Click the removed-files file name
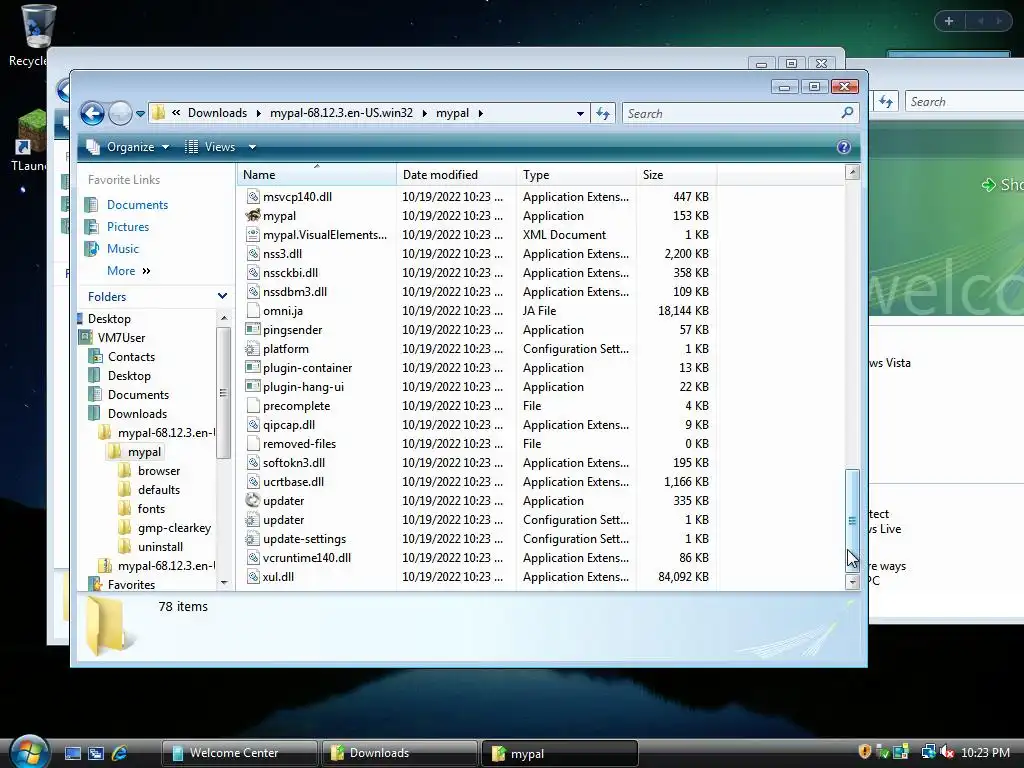 tap(299, 444)
